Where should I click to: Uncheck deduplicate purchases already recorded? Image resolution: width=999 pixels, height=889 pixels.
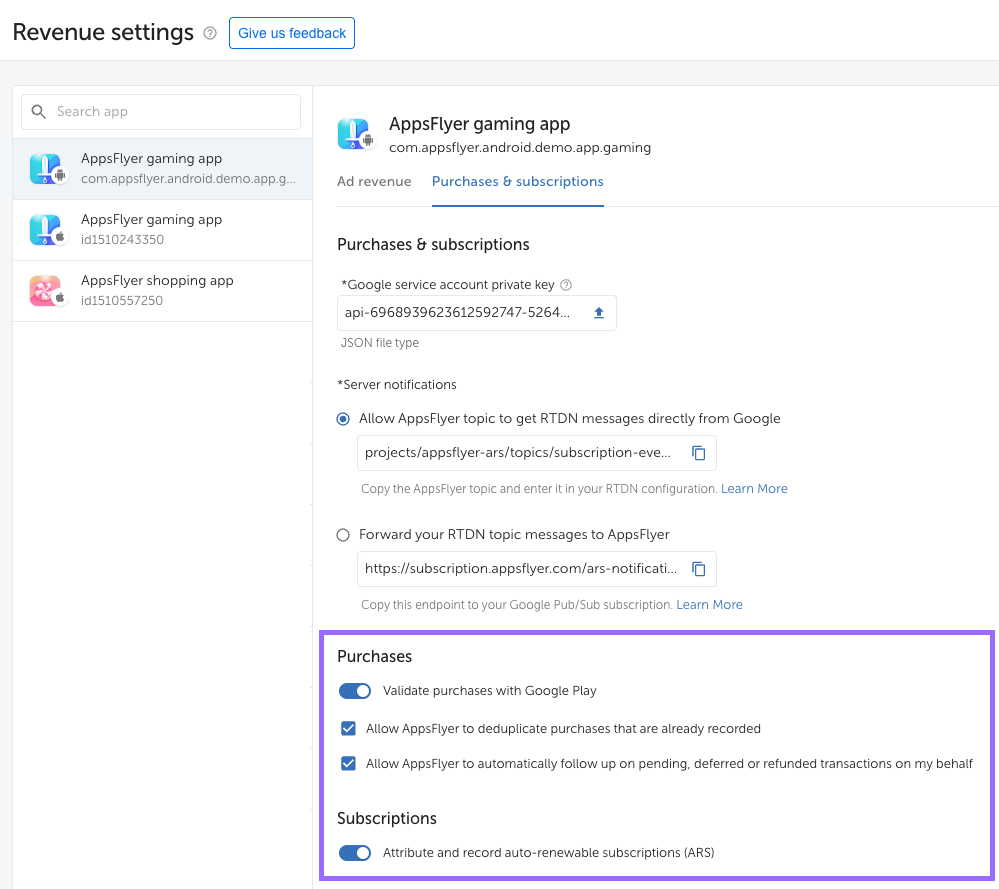coord(349,728)
